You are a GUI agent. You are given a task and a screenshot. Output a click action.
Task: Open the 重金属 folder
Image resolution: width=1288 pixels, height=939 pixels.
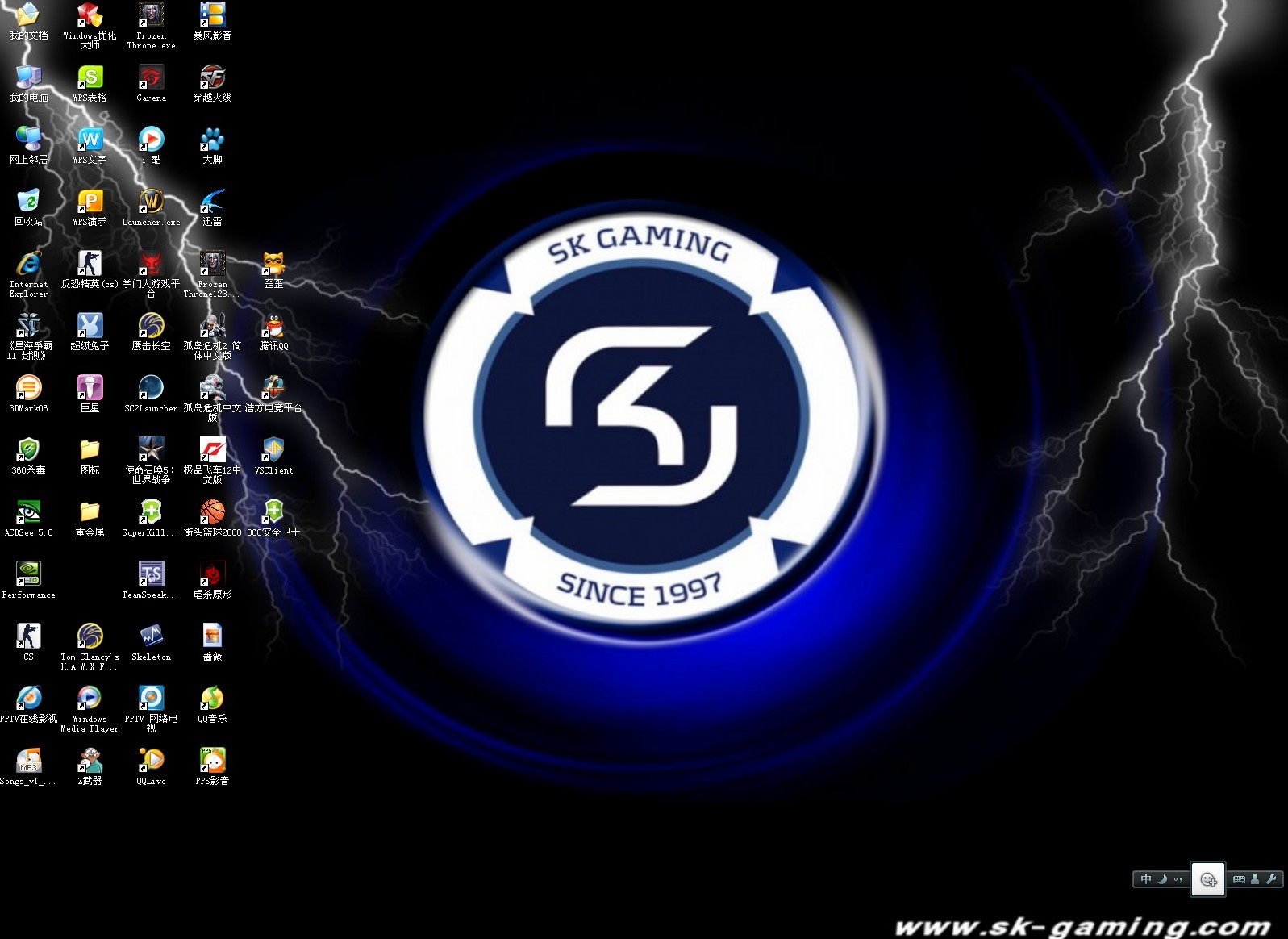click(90, 512)
